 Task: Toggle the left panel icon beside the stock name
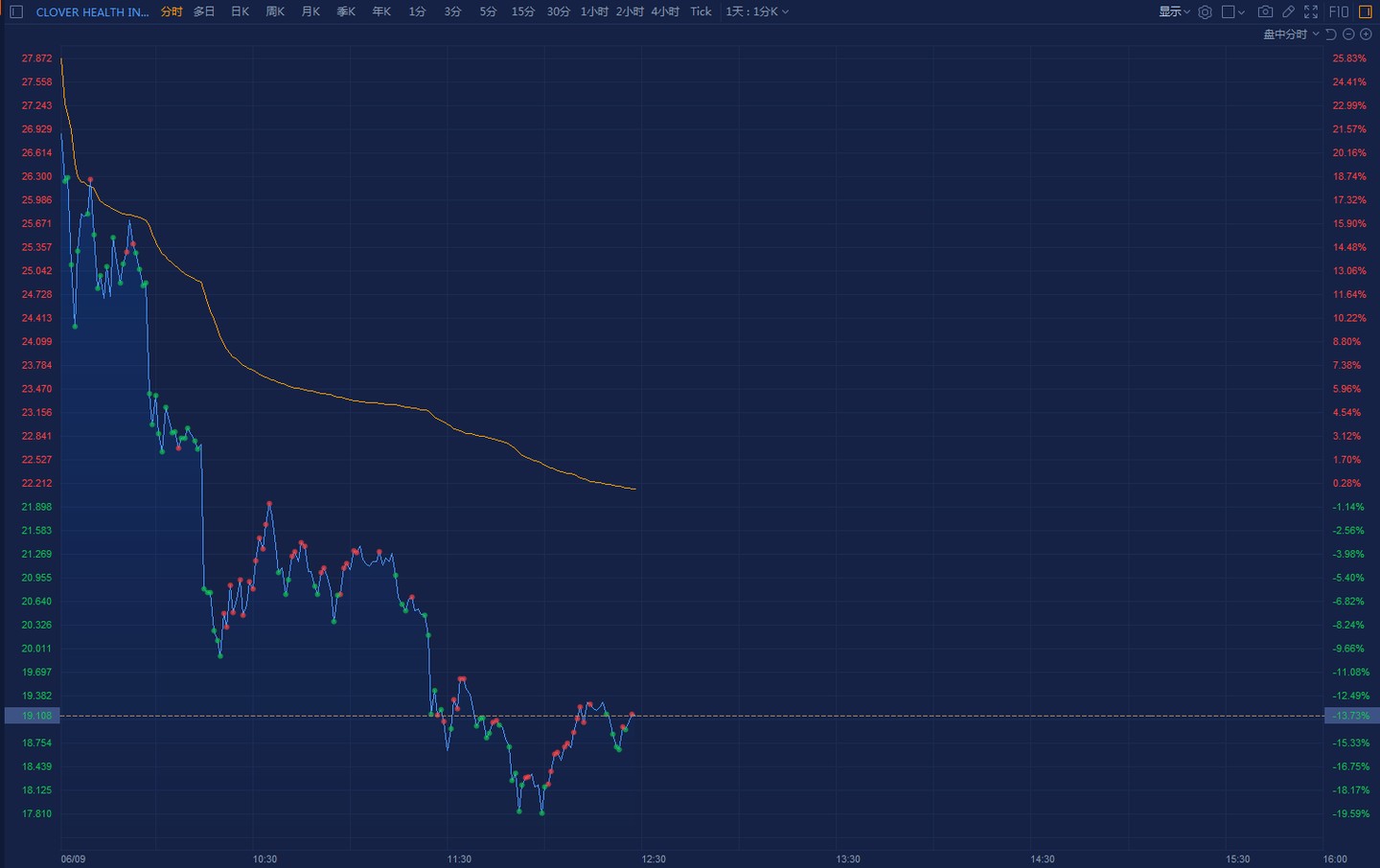16,11
